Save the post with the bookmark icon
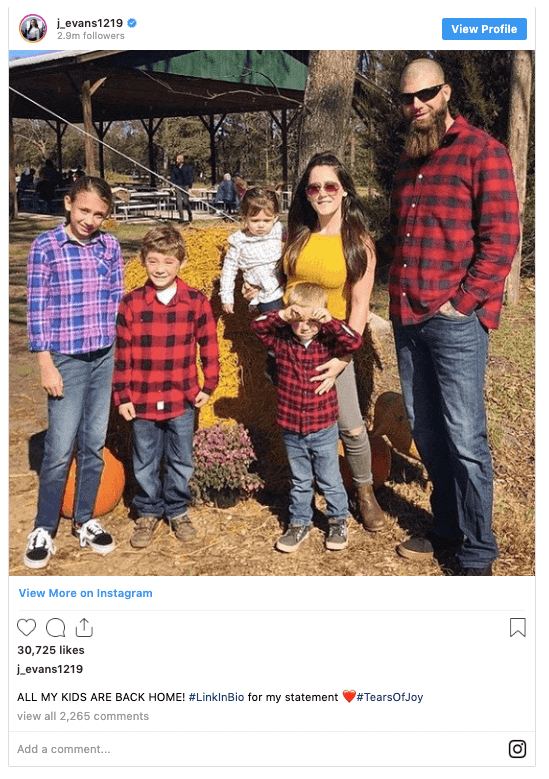The width and height of the screenshot is (549, 779). [517, 627]
